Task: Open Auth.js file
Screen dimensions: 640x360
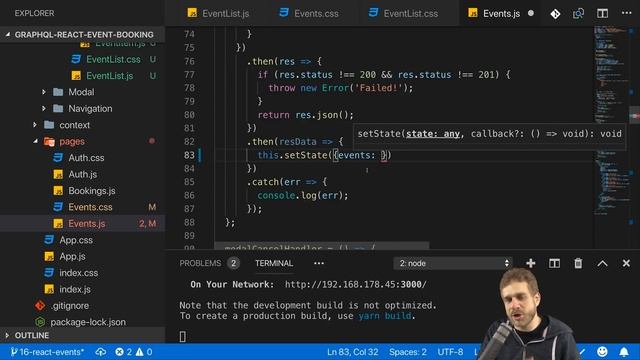Action: pyautogui.click(x=82, y=174)
